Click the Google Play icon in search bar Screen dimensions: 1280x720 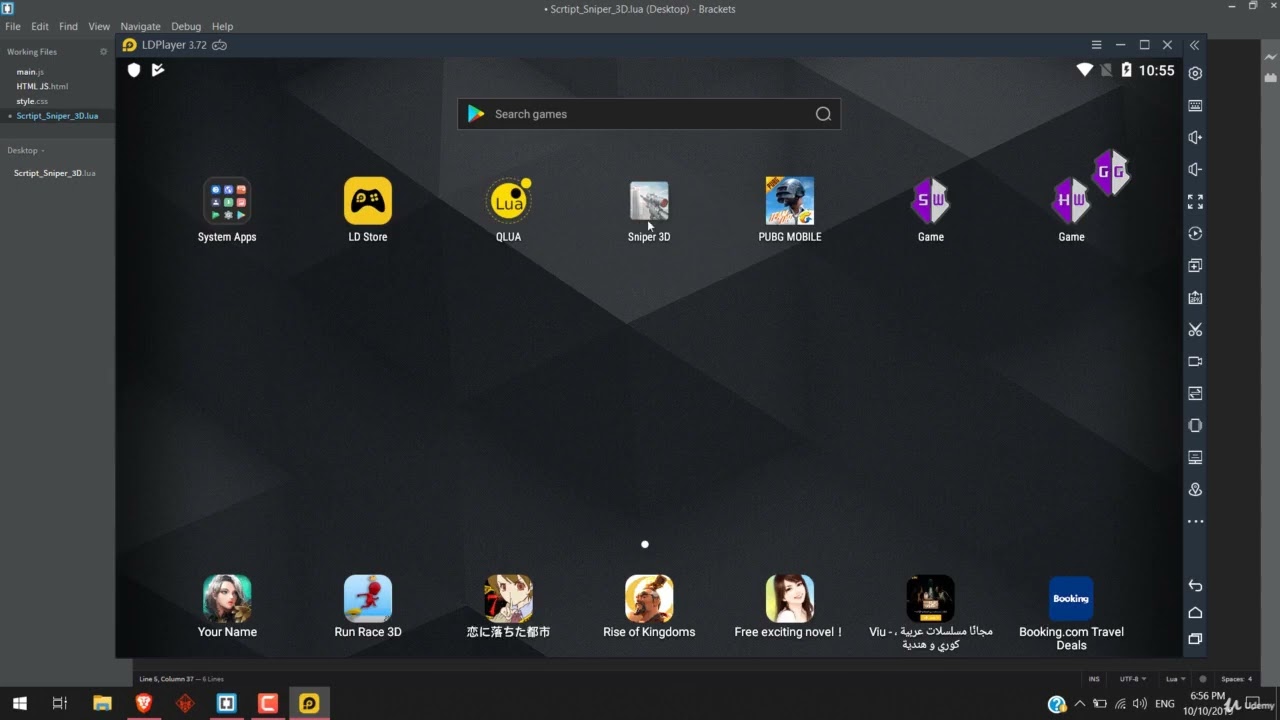pyautogui.click(x=476, y=114)
